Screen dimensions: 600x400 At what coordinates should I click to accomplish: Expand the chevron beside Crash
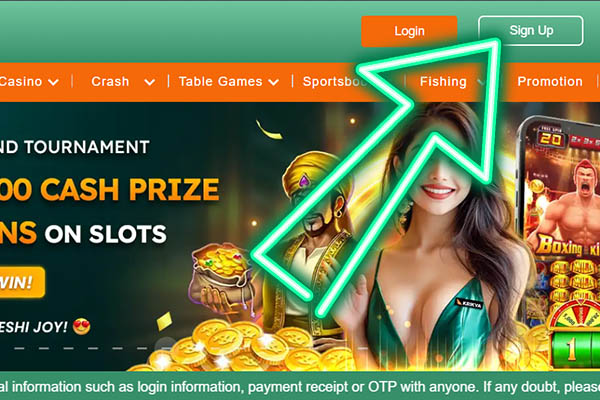point(150,82)
